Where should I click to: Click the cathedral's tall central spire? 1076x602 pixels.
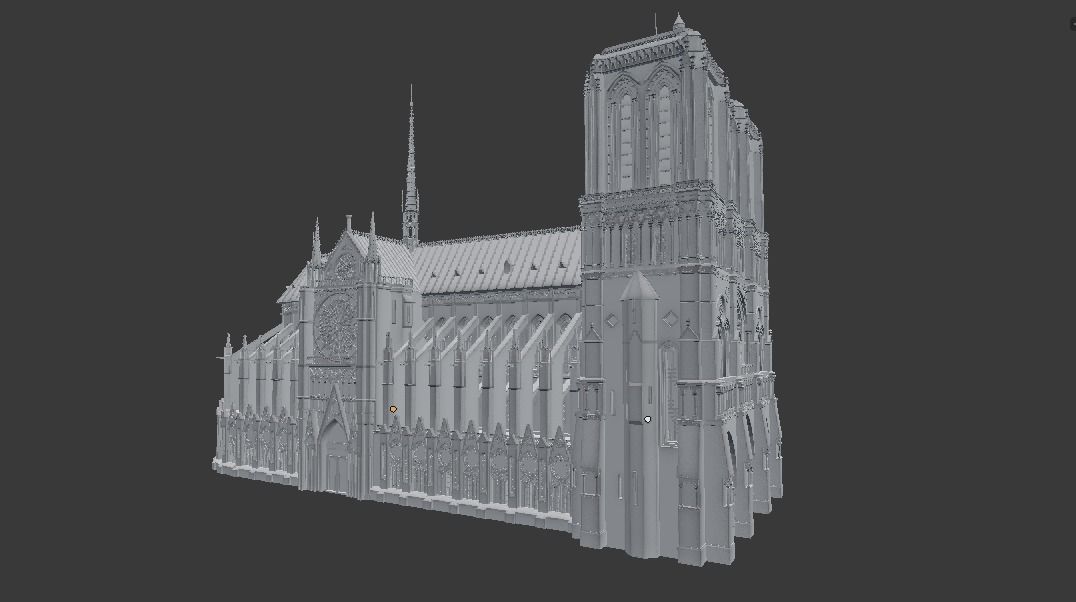[x=410, y=165]
